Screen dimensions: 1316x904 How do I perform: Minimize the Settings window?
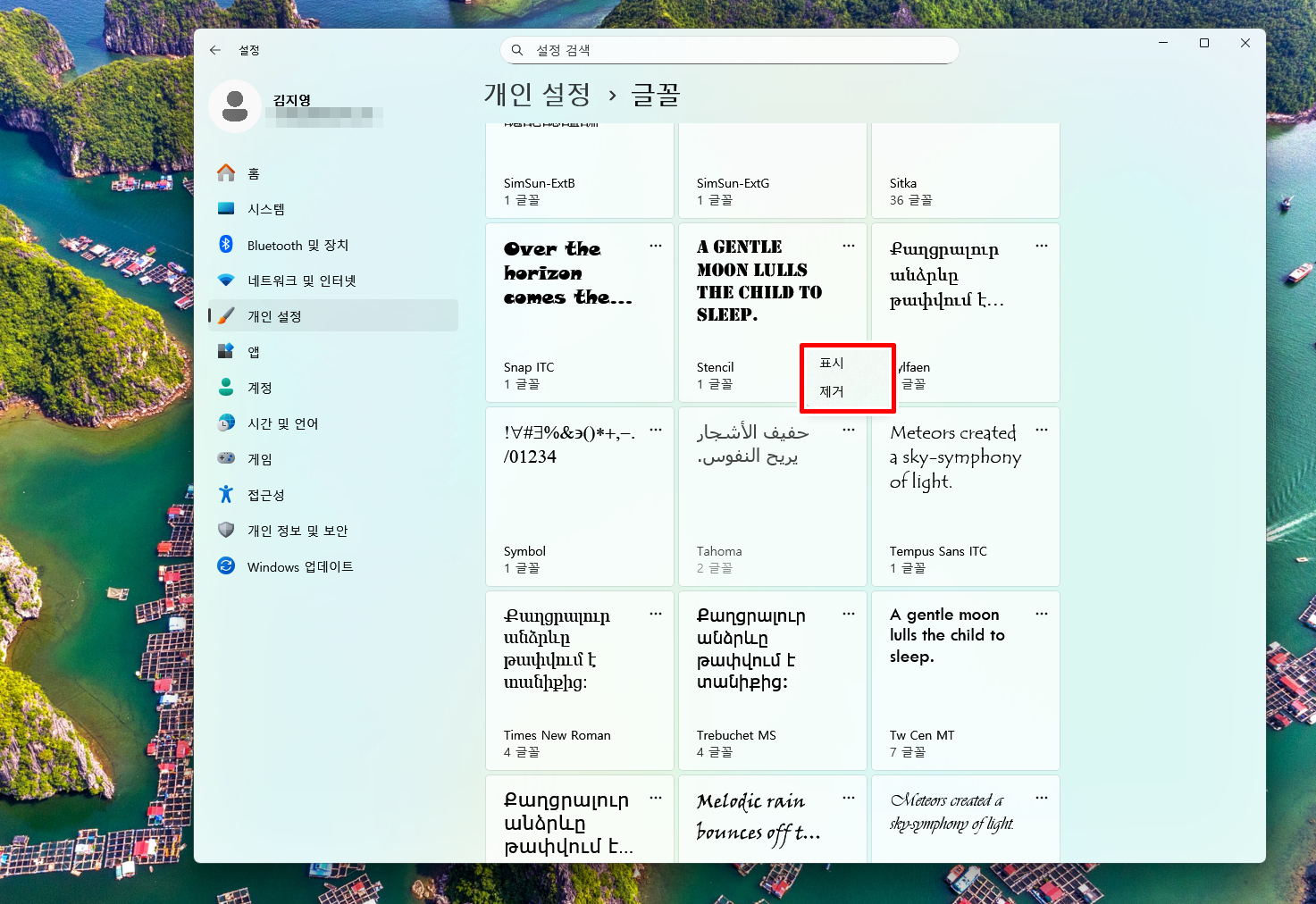(1163, 43)
